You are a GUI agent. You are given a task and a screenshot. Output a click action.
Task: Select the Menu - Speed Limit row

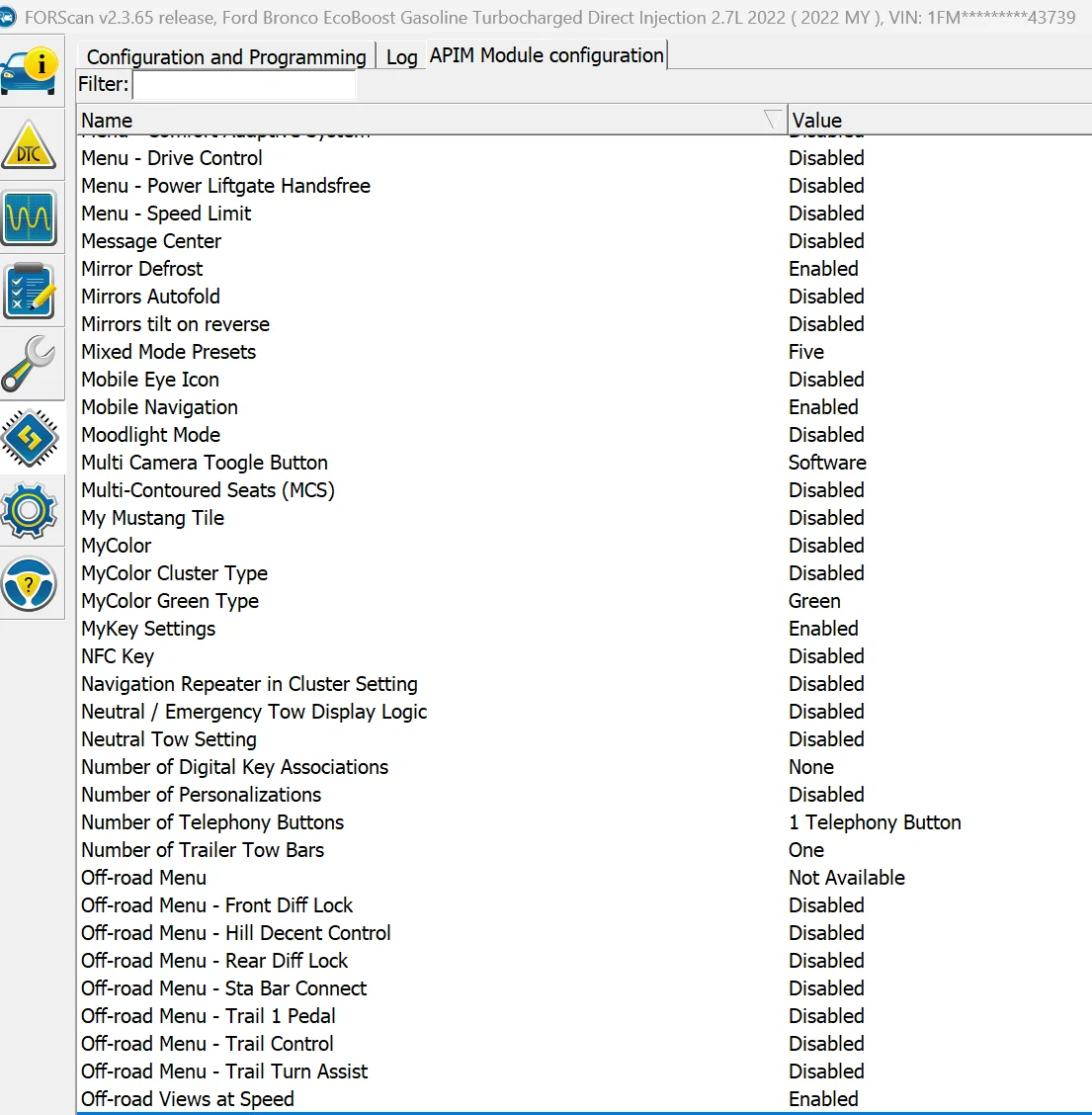pos(584,214)
